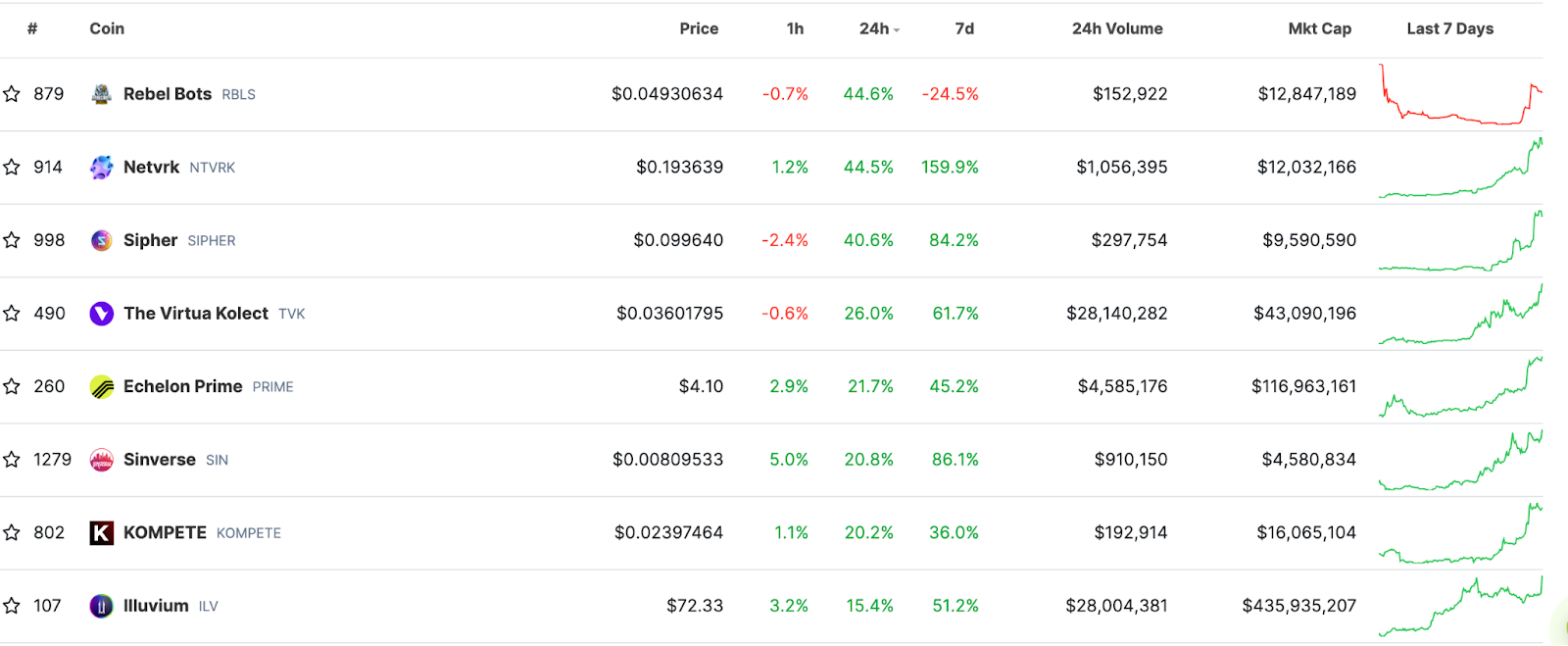Sort by the 1h change header
This screenshot has width=1568, height=646.
coord(795,29)
